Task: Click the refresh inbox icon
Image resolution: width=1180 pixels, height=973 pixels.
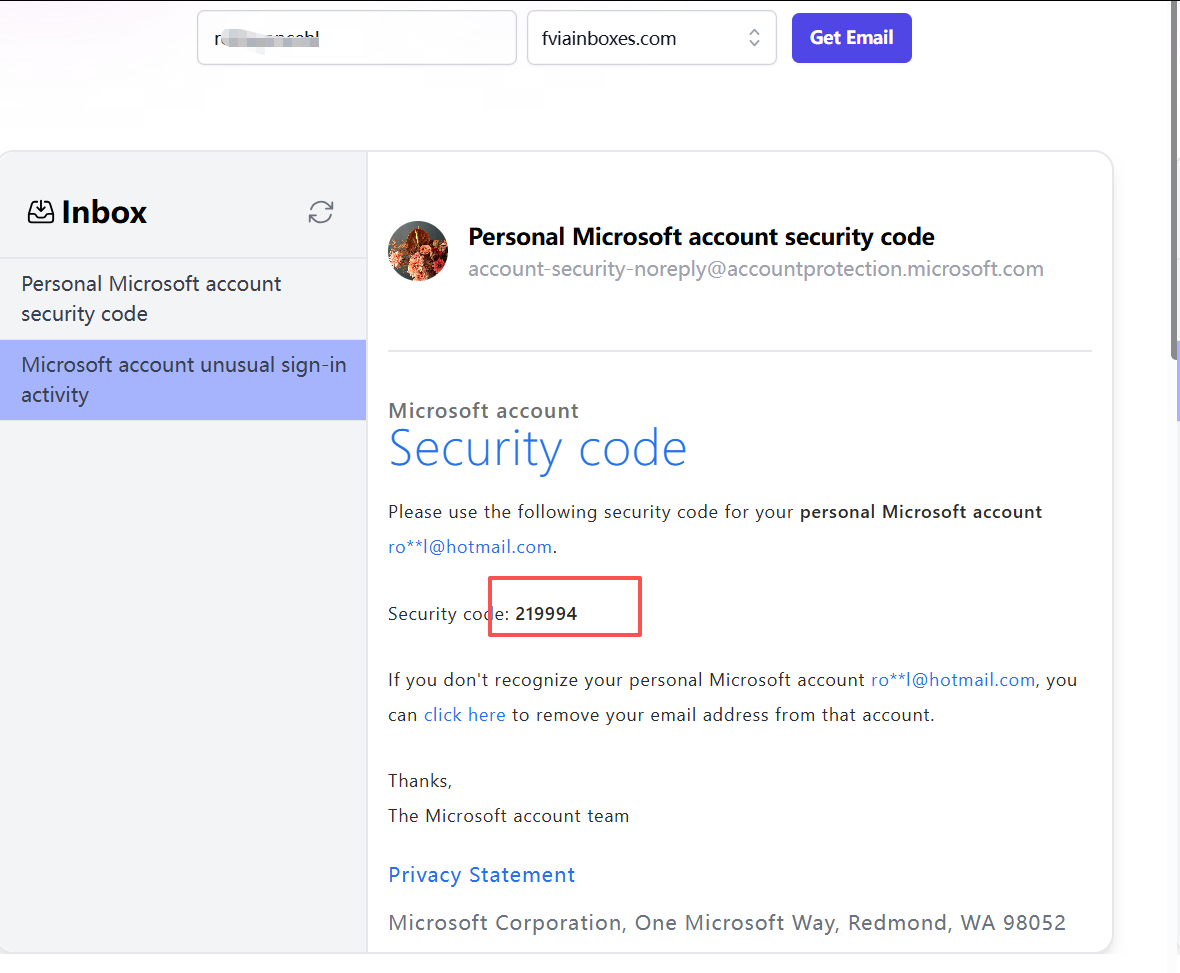Action: coord(320,212)
